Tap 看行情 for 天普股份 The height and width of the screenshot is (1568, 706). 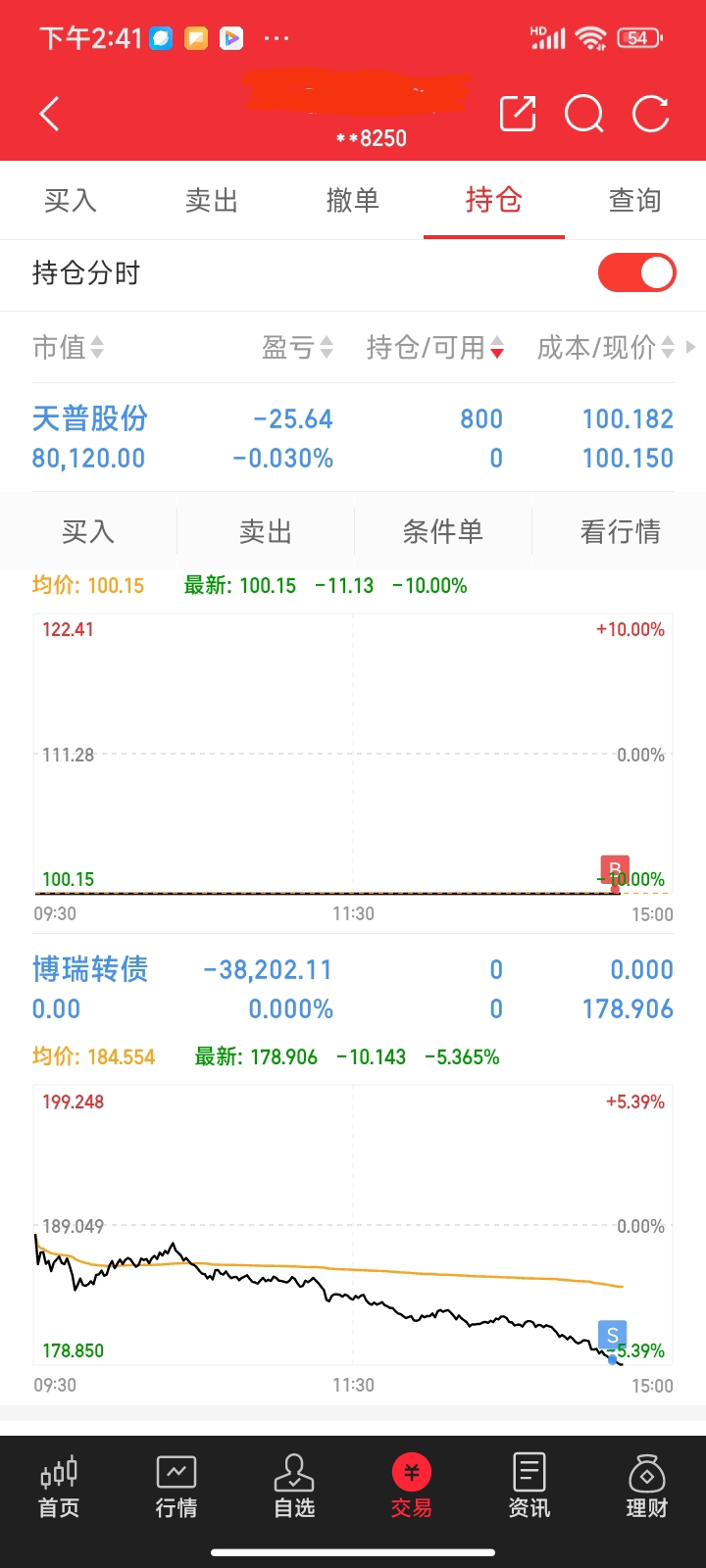pos(620,532)
